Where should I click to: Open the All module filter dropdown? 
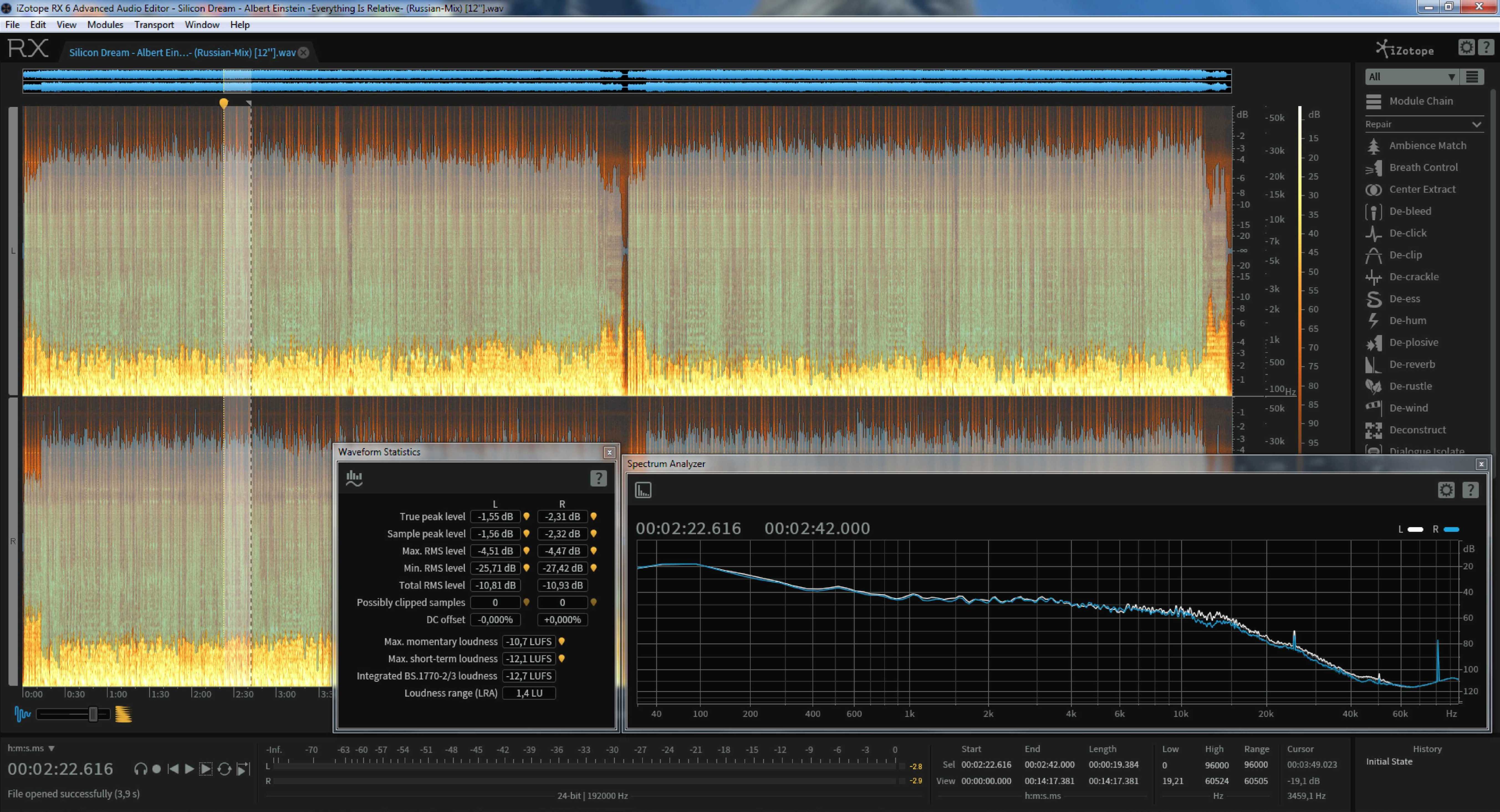coord(1412,77)
